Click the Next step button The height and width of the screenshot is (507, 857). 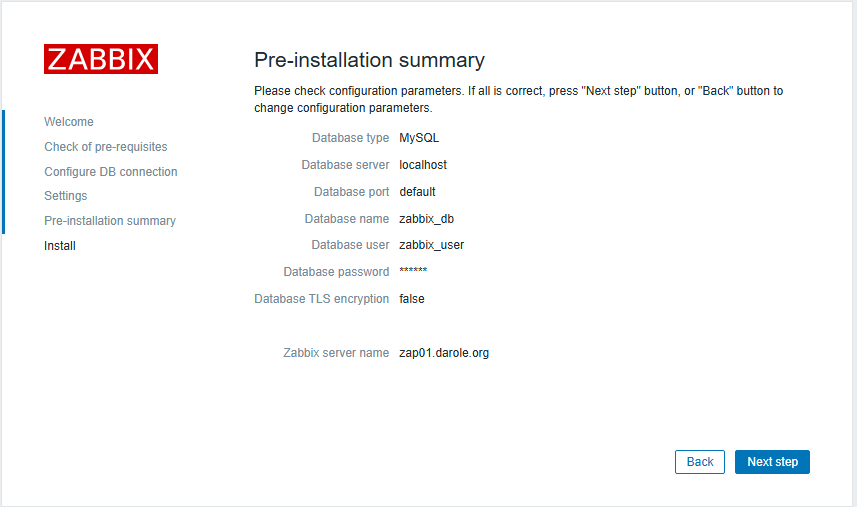point(772,462)
